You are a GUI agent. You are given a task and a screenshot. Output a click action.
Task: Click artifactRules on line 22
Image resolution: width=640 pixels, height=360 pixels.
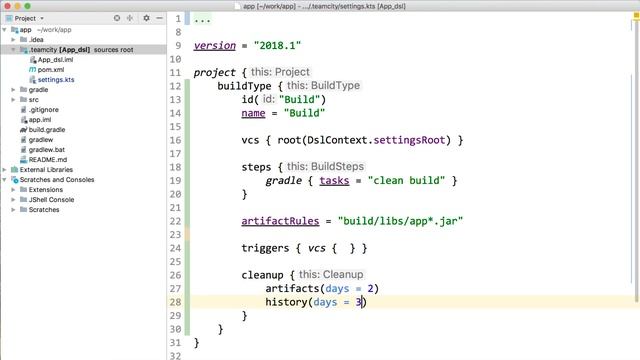(280, 221)
